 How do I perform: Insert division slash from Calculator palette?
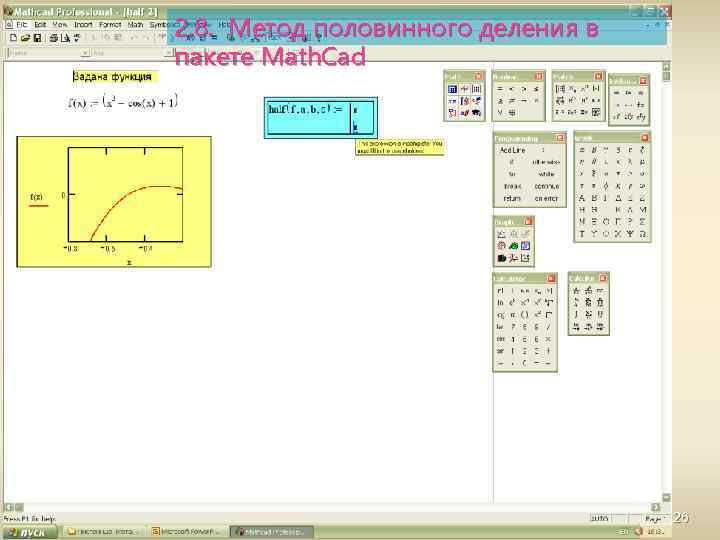pyautogui.click(x=548, y=327)
